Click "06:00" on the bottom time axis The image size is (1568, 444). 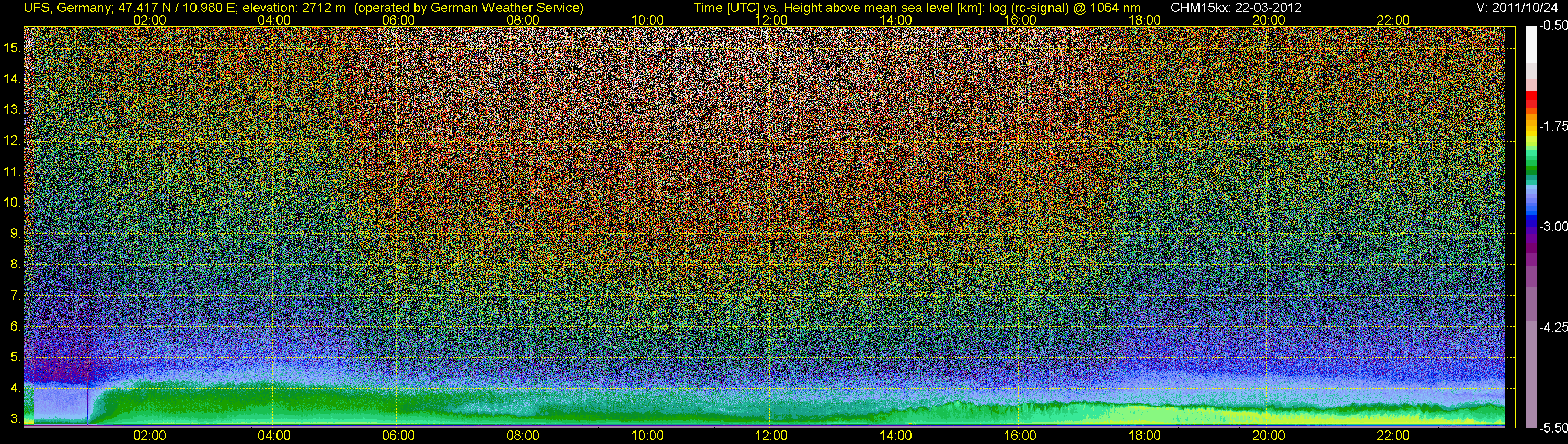tap(398, 436)
